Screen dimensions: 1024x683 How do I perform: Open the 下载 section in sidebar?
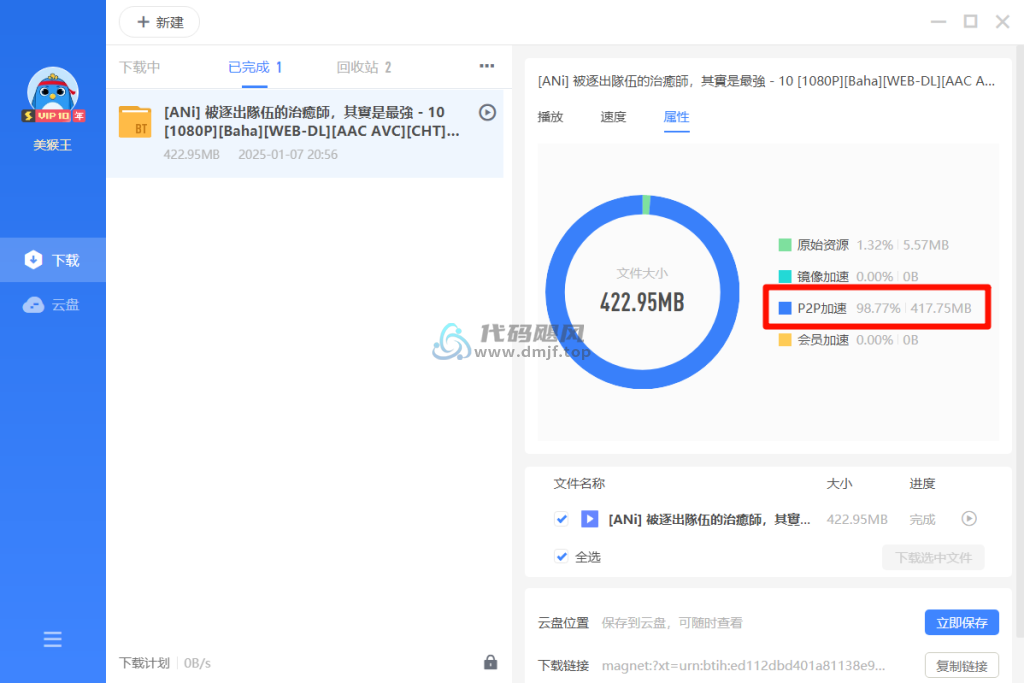[x=53, y=260]
